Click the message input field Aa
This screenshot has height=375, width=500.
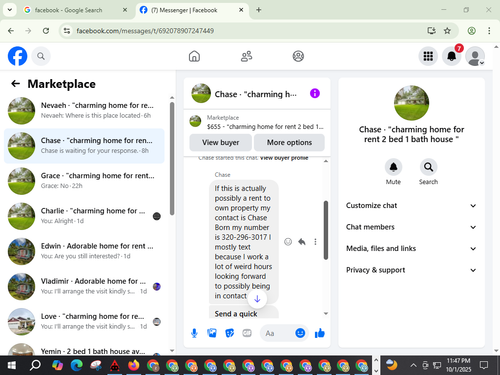pyautogui.click(x=277, y=333)
